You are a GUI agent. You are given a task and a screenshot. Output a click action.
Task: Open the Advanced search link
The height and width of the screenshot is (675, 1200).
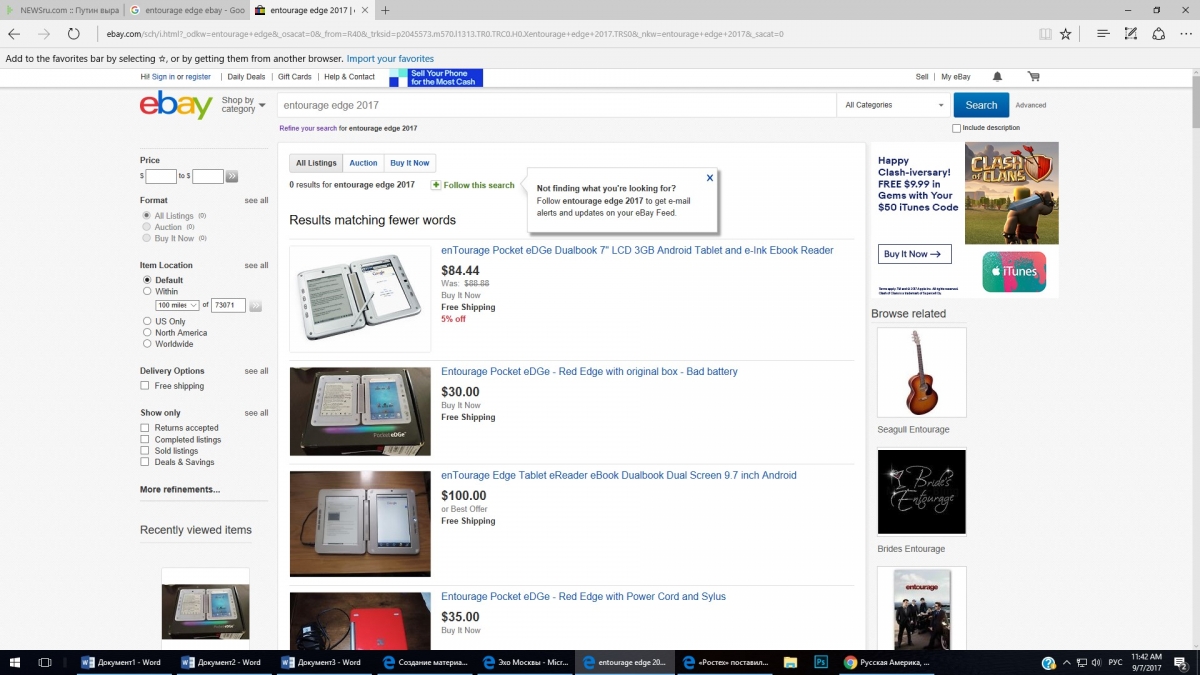click(x=1031, y=105)
